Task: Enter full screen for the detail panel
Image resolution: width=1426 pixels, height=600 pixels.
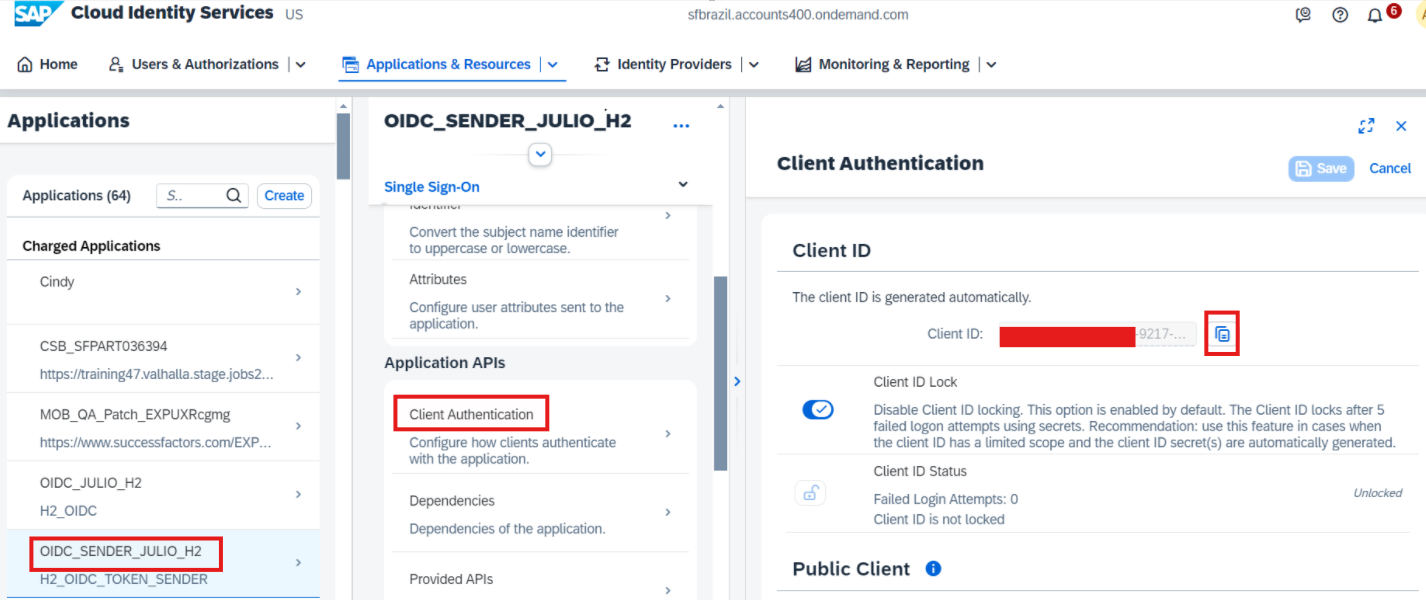Action: [x=1366, y=126]
